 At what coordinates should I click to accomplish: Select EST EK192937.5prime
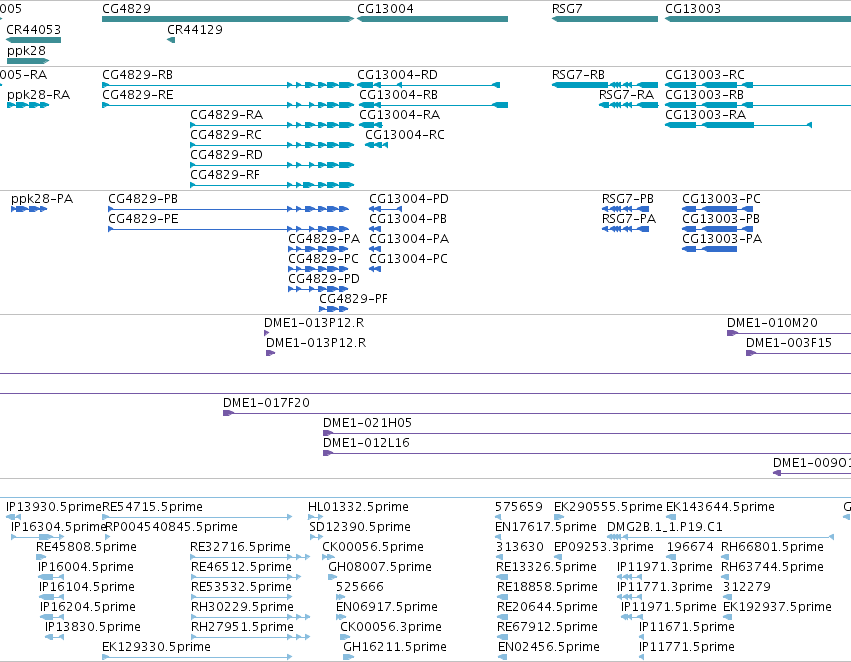pyautogui.click(x=777, y=607)
